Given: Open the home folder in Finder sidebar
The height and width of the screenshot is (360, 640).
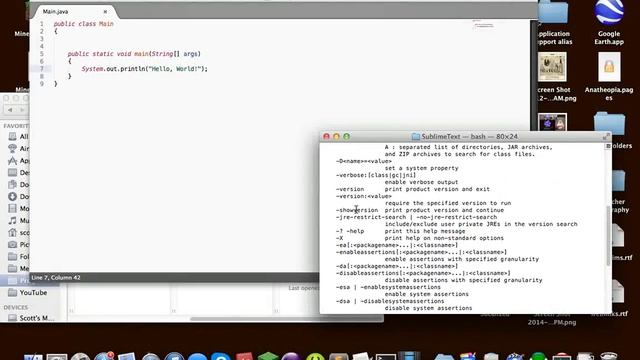Looking at the screenshot, I should pyautogui.click(x=18, y=233).
